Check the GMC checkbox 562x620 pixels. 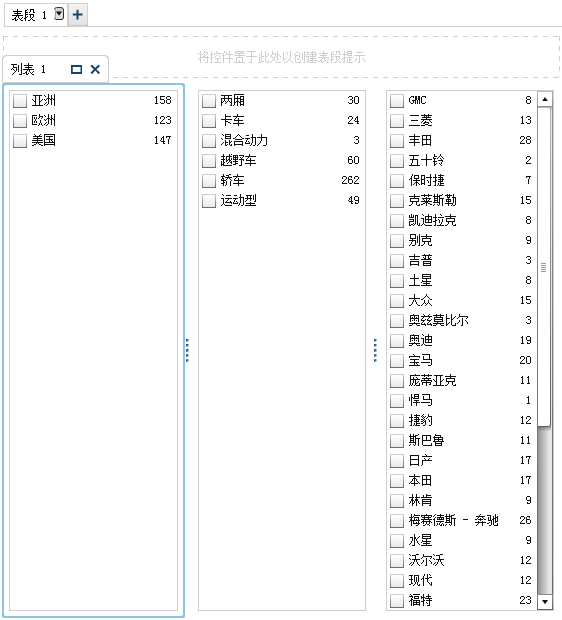[397, 100]
